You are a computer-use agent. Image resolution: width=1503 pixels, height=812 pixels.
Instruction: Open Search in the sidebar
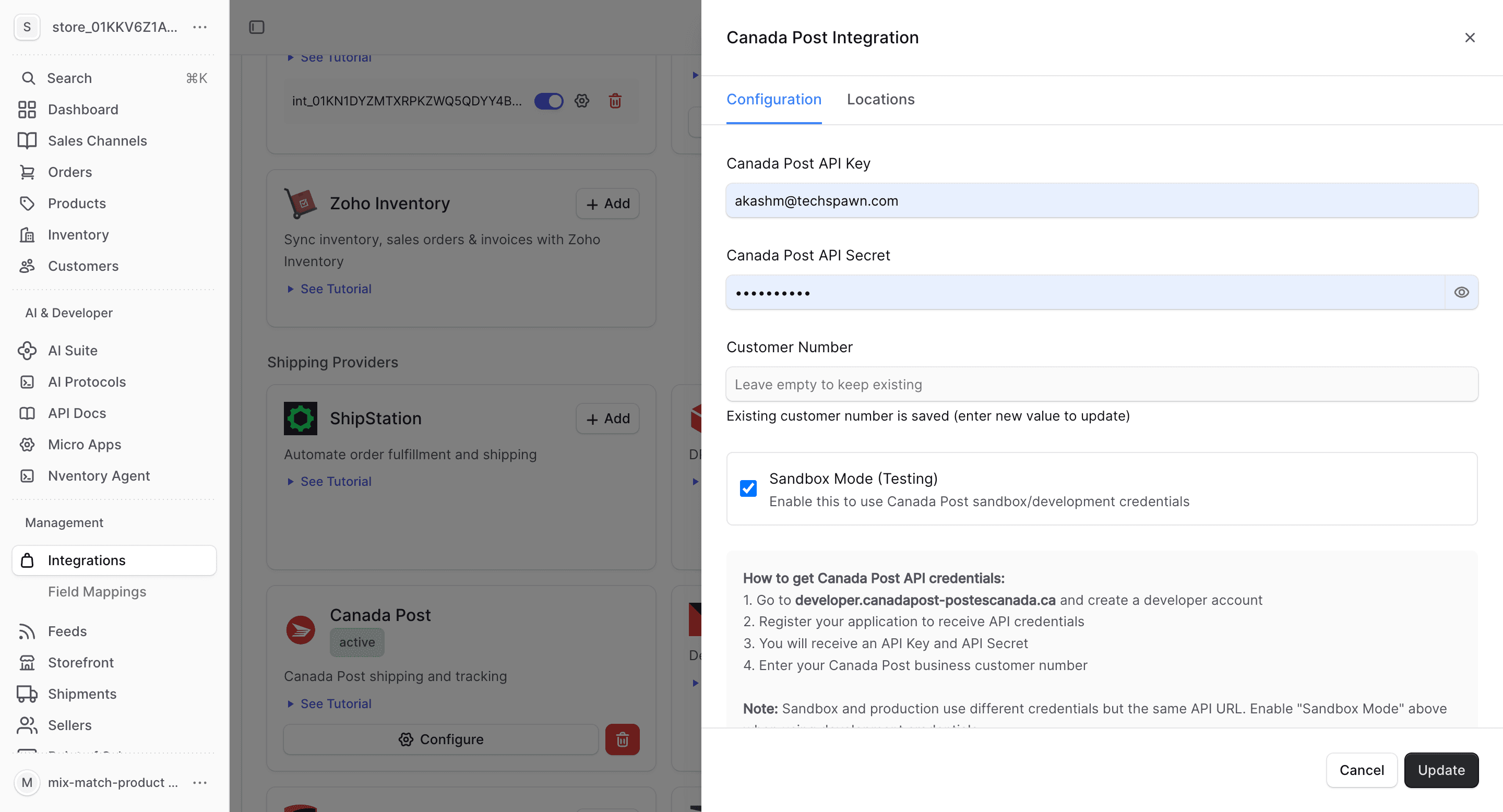(x=114, y=78)
